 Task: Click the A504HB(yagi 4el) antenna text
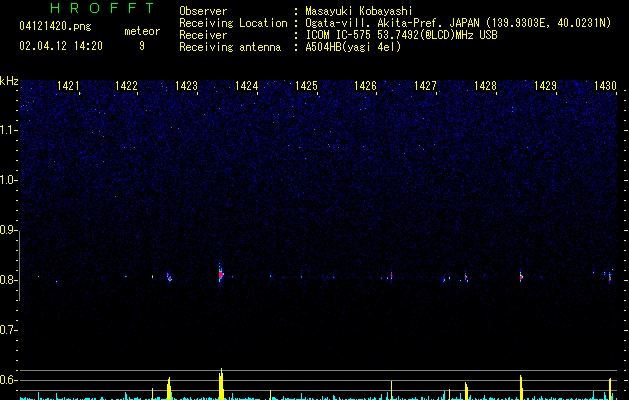pyautogui.click(x=353, y=47)
